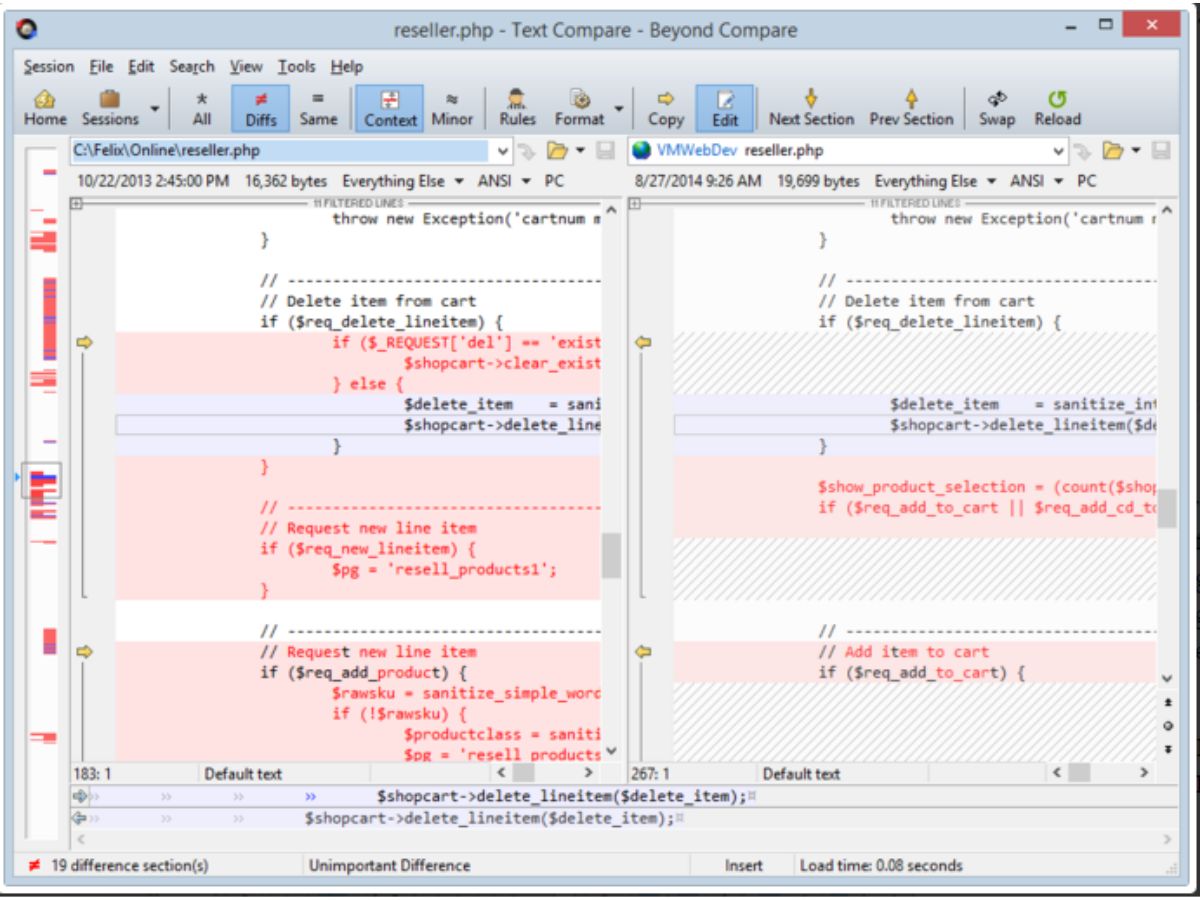1200x900 pixels.
Task: Click the previous difference button below right scrollbar
Action: coord(1168,704)
